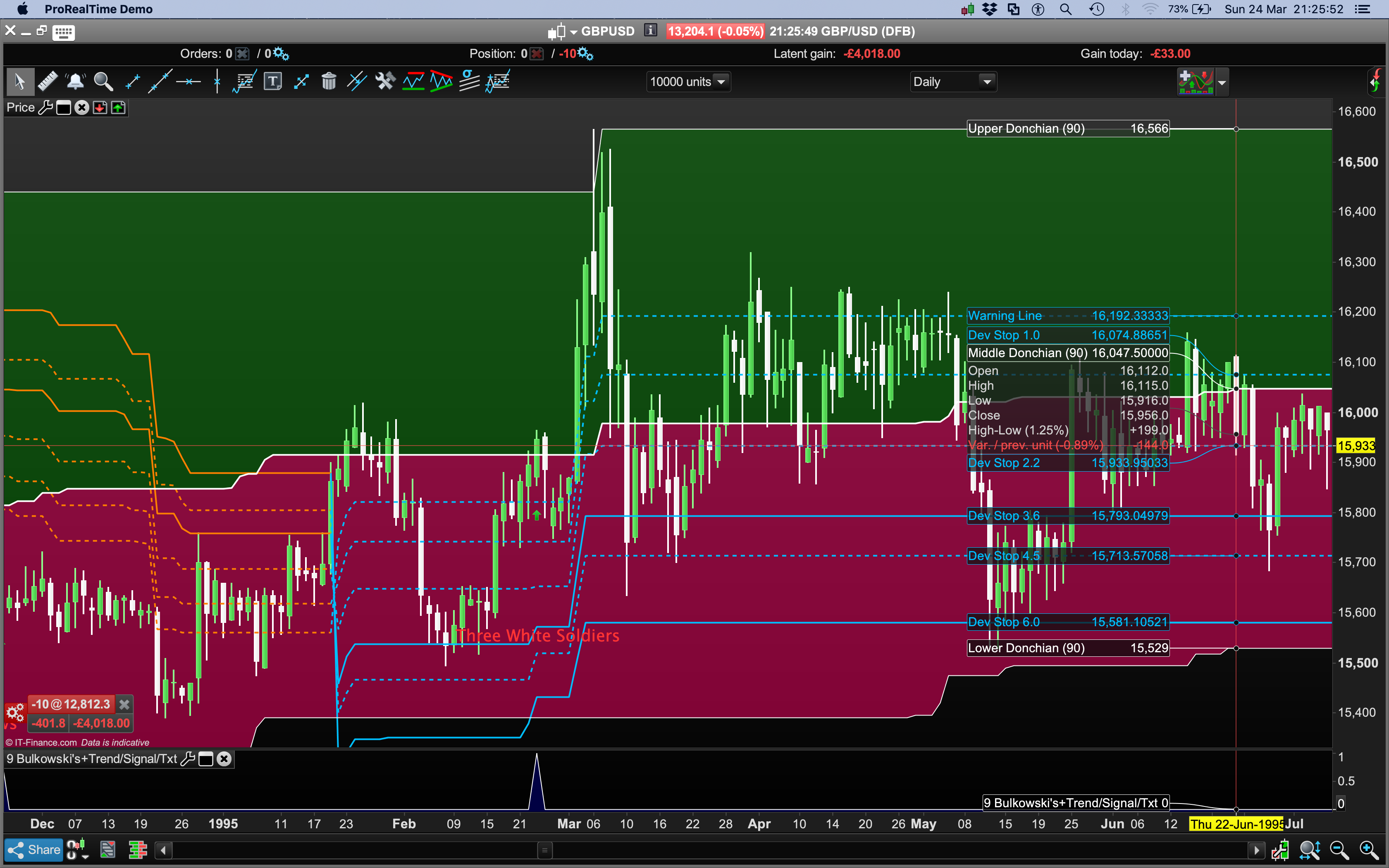Maximize the Bulkowski indicator panel
Viewport: 1389px width, 868px height.
point(205,759)
